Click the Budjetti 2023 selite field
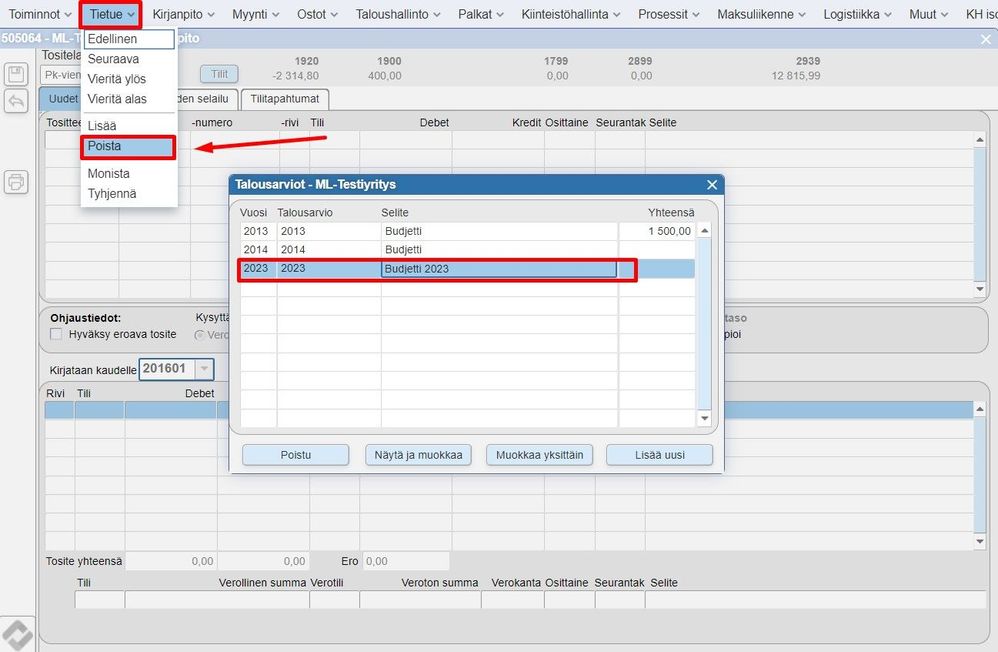This screenshot has width=998, height=652. [x=498, y=269]
